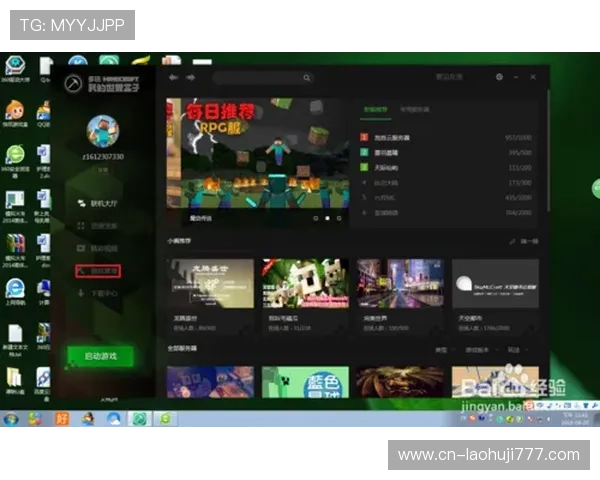Click the green round button at the right screen edge
The height and width of the screenshot is (480, 600).
point(596,188)
